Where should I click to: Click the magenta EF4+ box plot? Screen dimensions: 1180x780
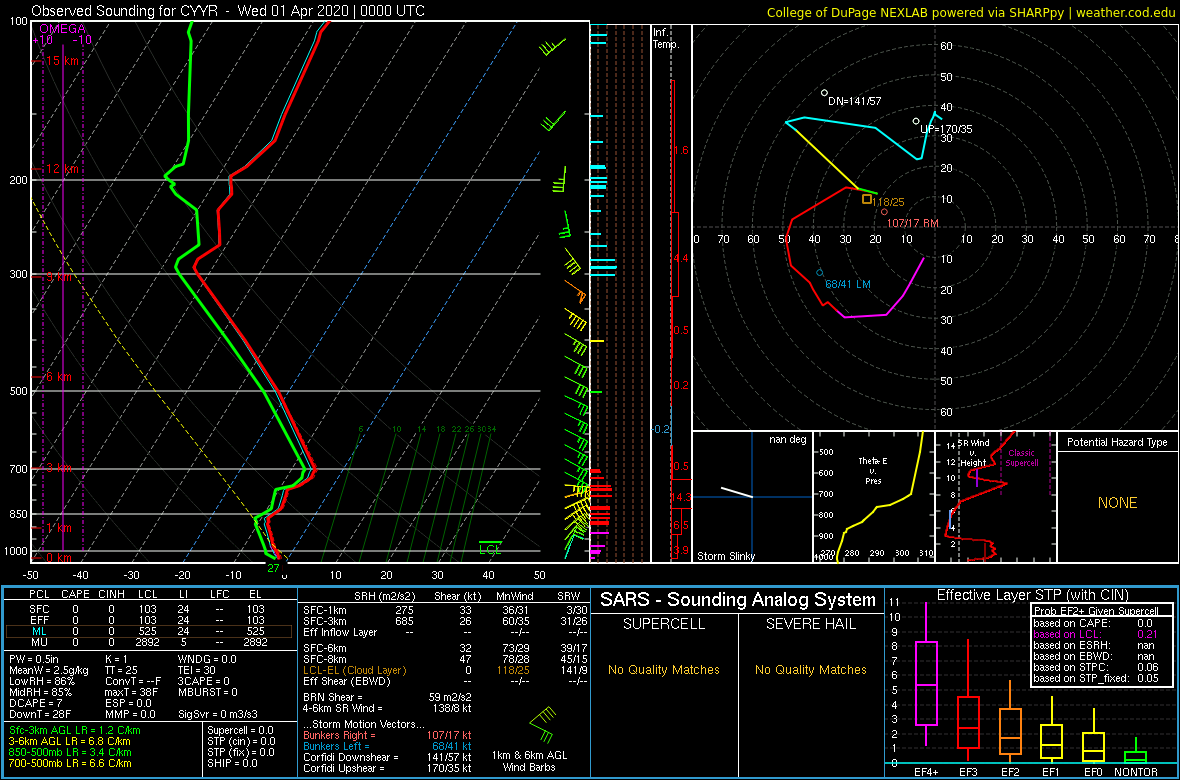[x=925, y=674]
